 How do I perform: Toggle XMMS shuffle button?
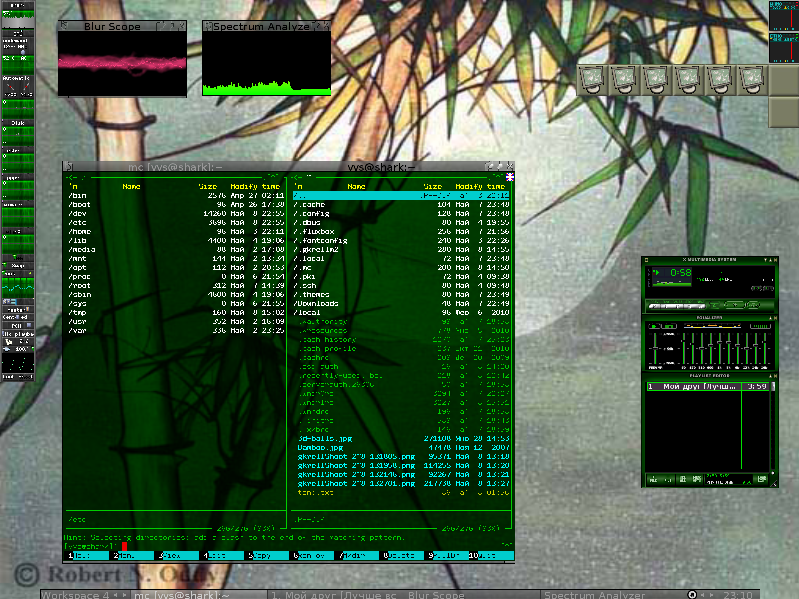click(735, 305)
